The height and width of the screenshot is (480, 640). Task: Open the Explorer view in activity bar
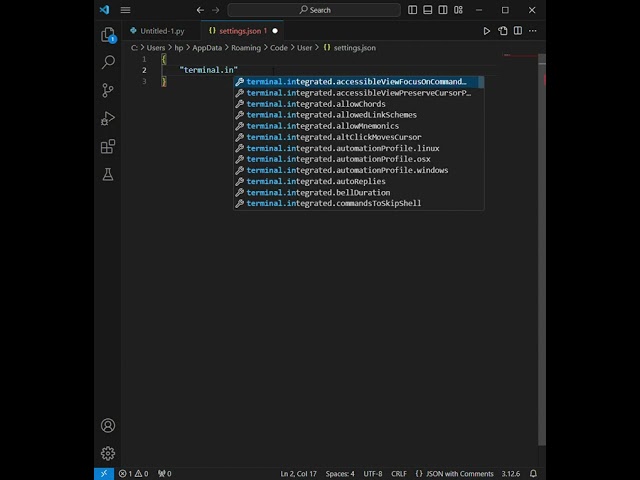tap(108, 35)
